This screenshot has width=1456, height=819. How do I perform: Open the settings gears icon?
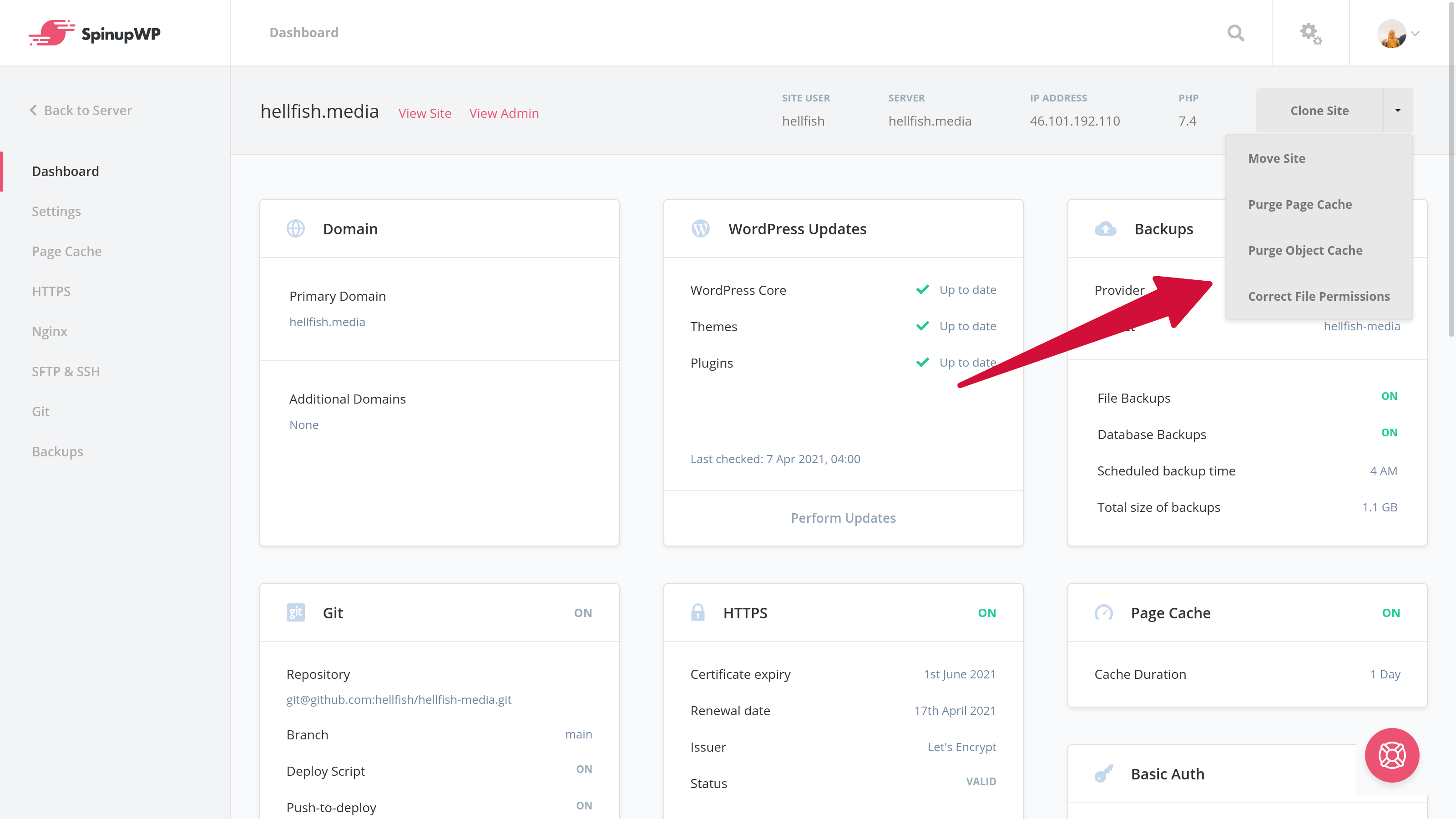1310,33
